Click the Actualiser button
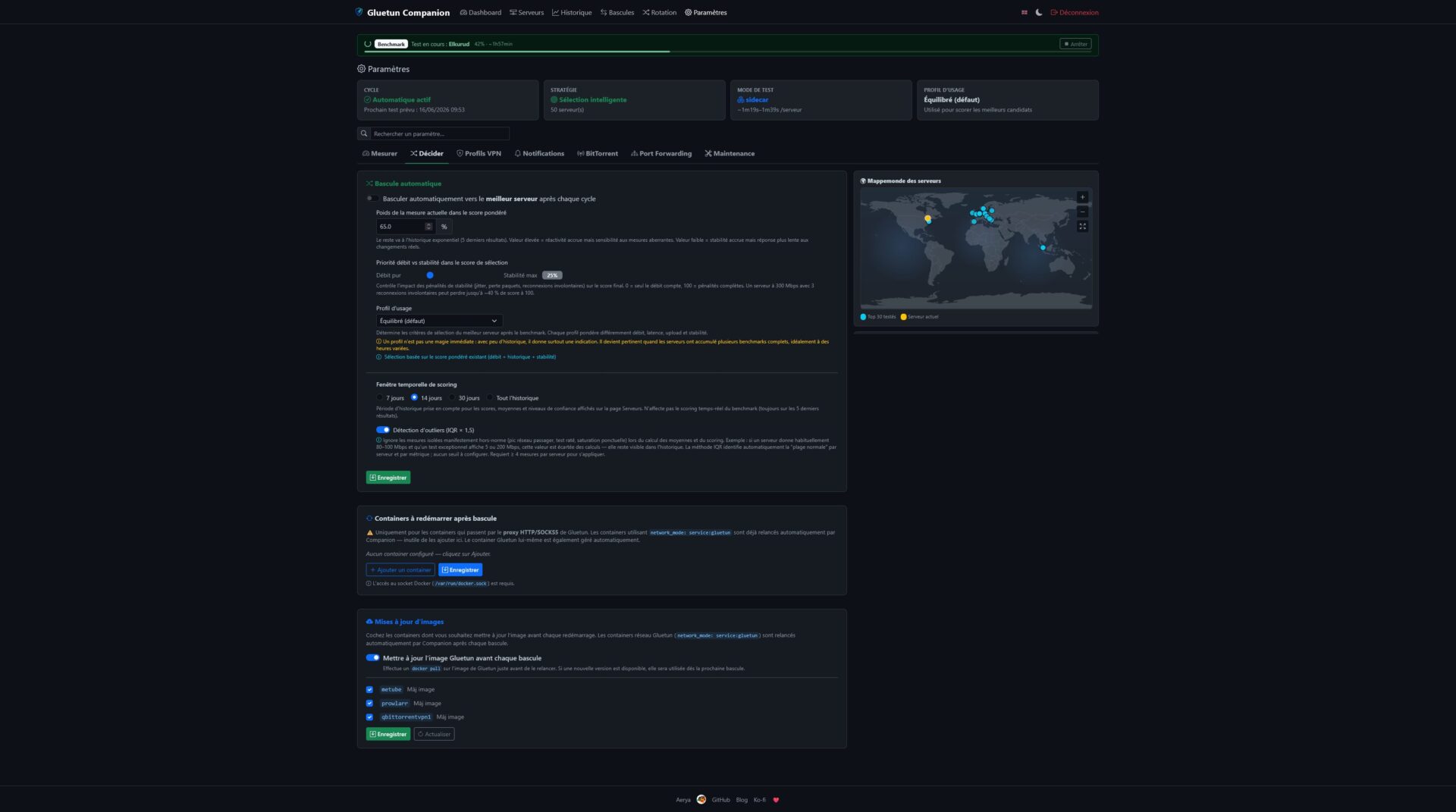This screenshot has width=1456, height=812. pos(434,734)
